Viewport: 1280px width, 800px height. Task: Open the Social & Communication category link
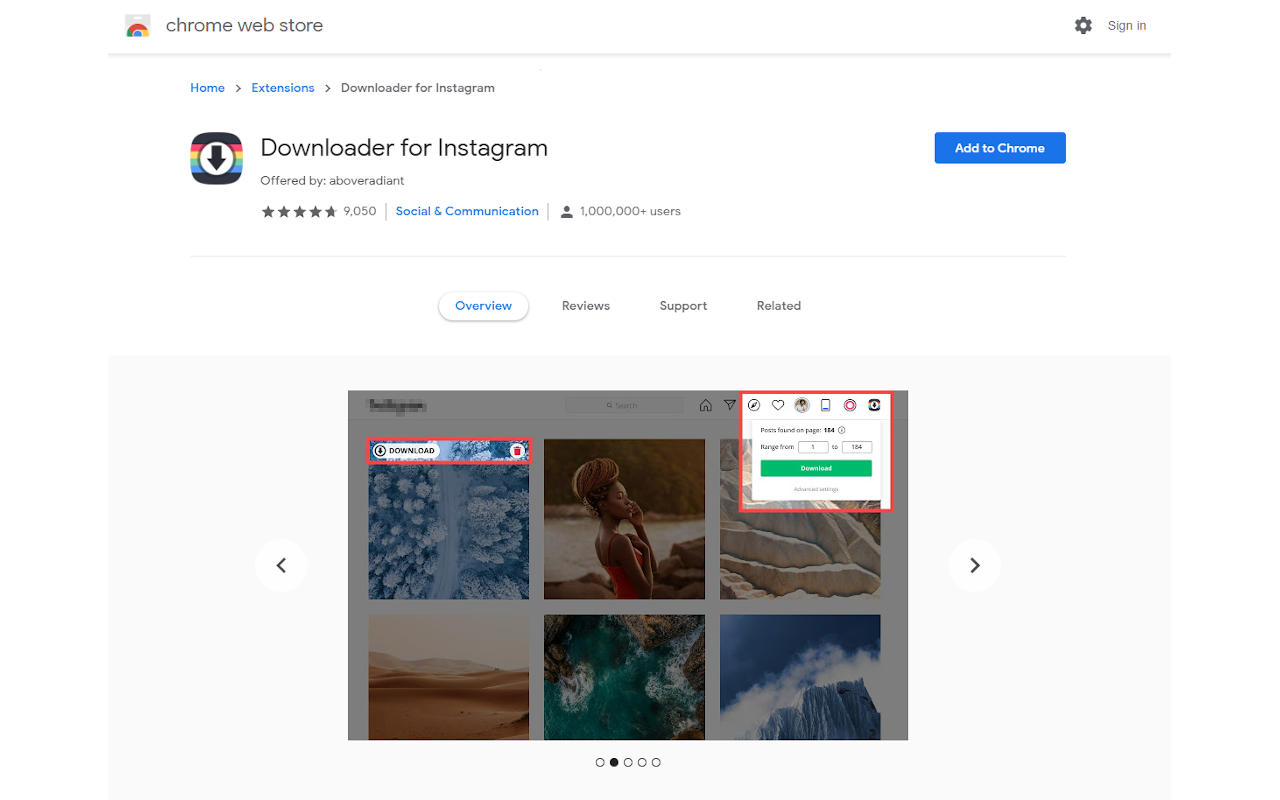(467, 212)
